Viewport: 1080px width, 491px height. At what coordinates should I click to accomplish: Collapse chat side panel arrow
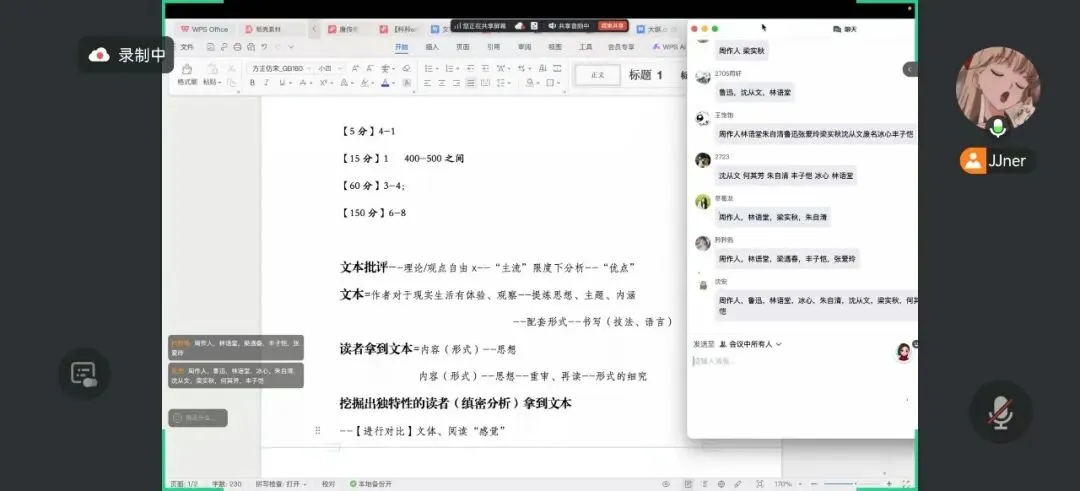(909, 69)
